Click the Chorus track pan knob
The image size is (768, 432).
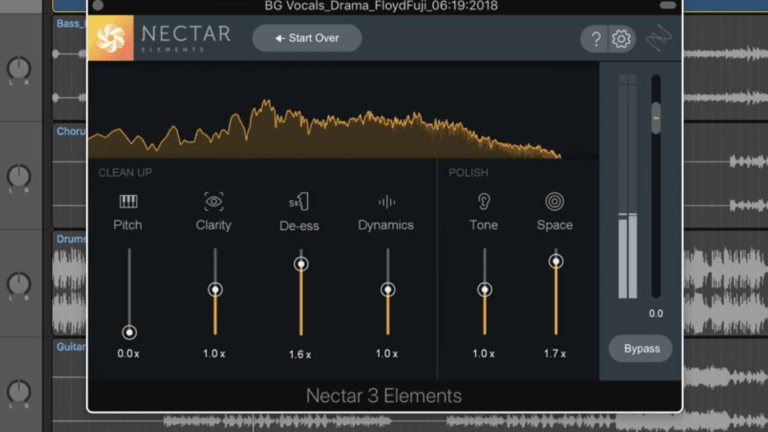tap(19, 176)
